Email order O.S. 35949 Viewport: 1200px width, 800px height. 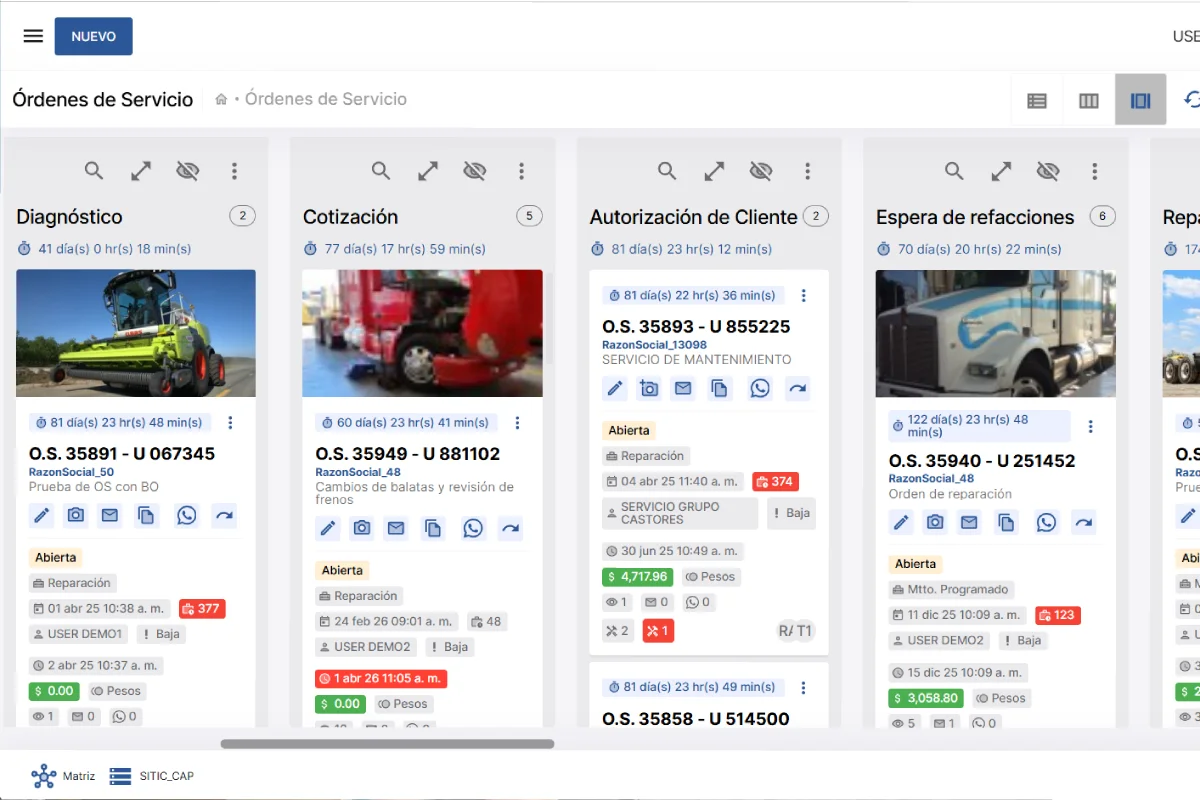(396, 528)
